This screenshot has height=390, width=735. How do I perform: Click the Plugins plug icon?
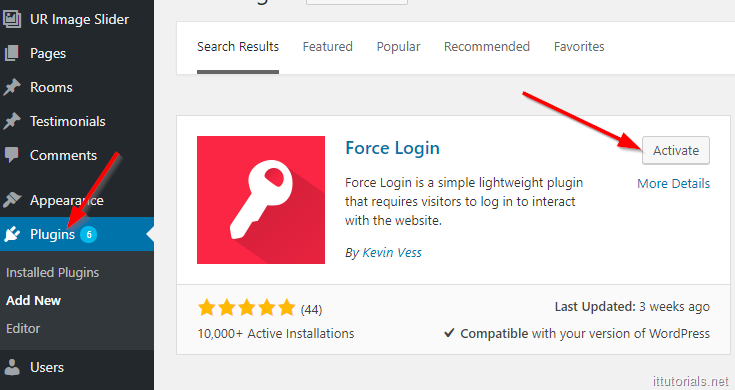pos(12,234)
